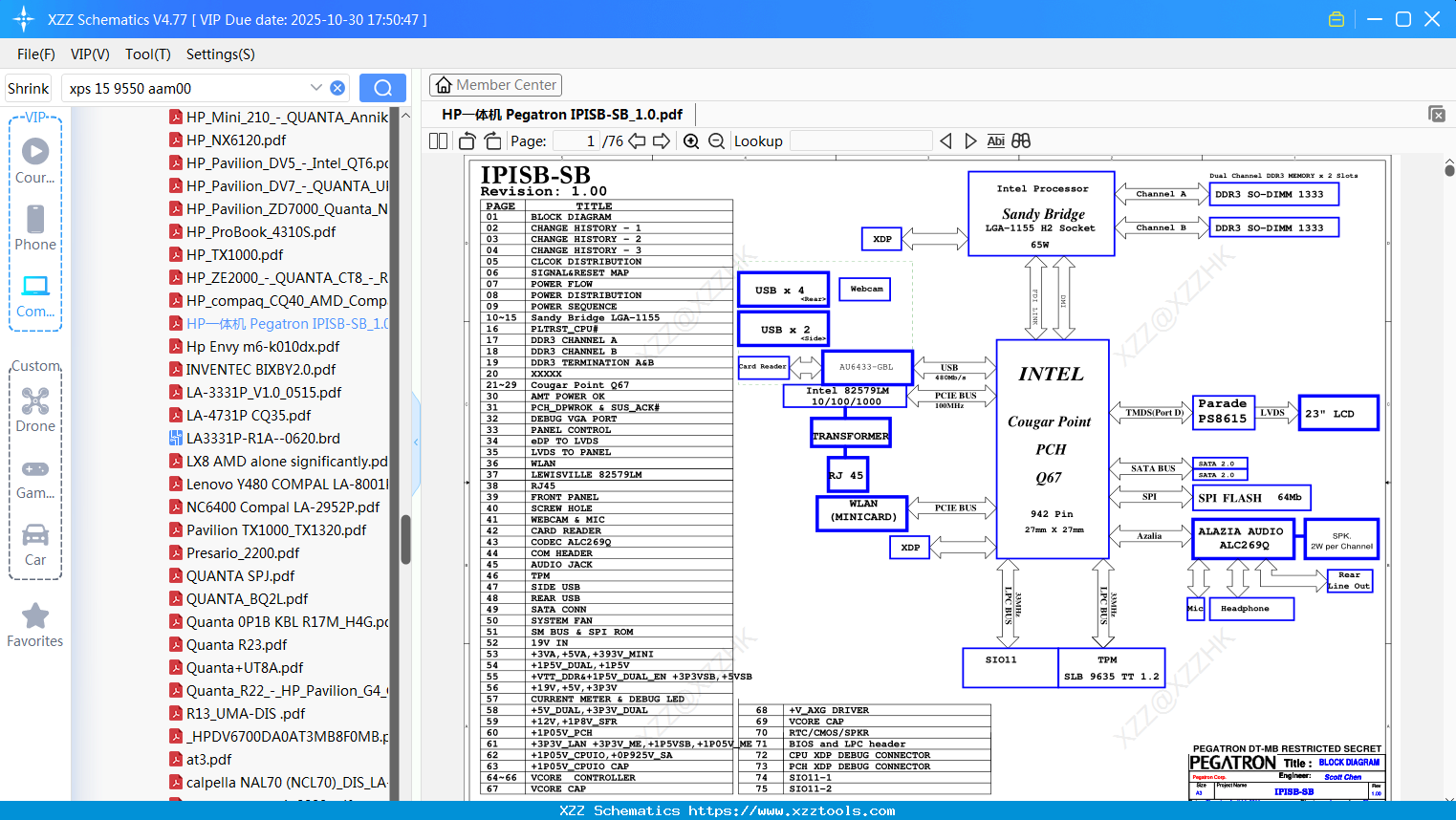Screen dimensions: 1456x820
Task: Click the document view scrollbar thumb
Action: coord(1449,169)
